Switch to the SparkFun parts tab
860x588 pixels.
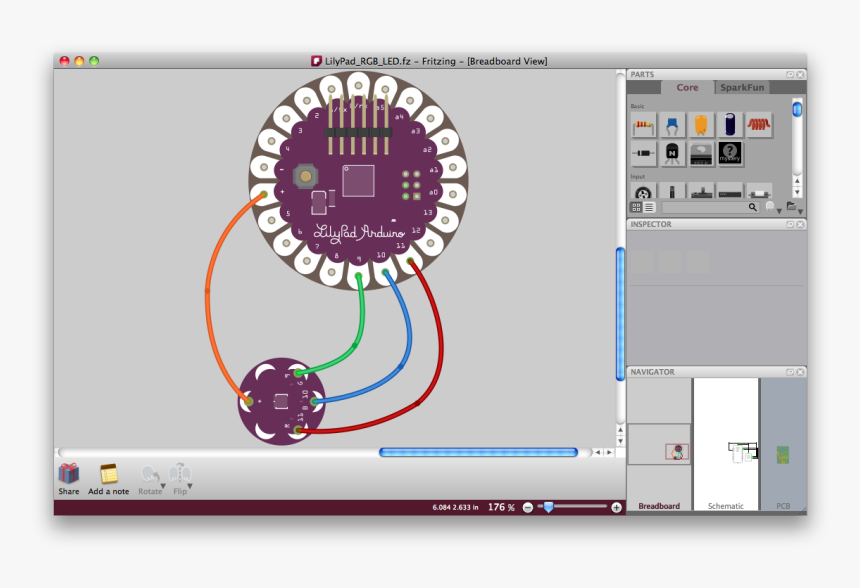(x=742, y=87)
